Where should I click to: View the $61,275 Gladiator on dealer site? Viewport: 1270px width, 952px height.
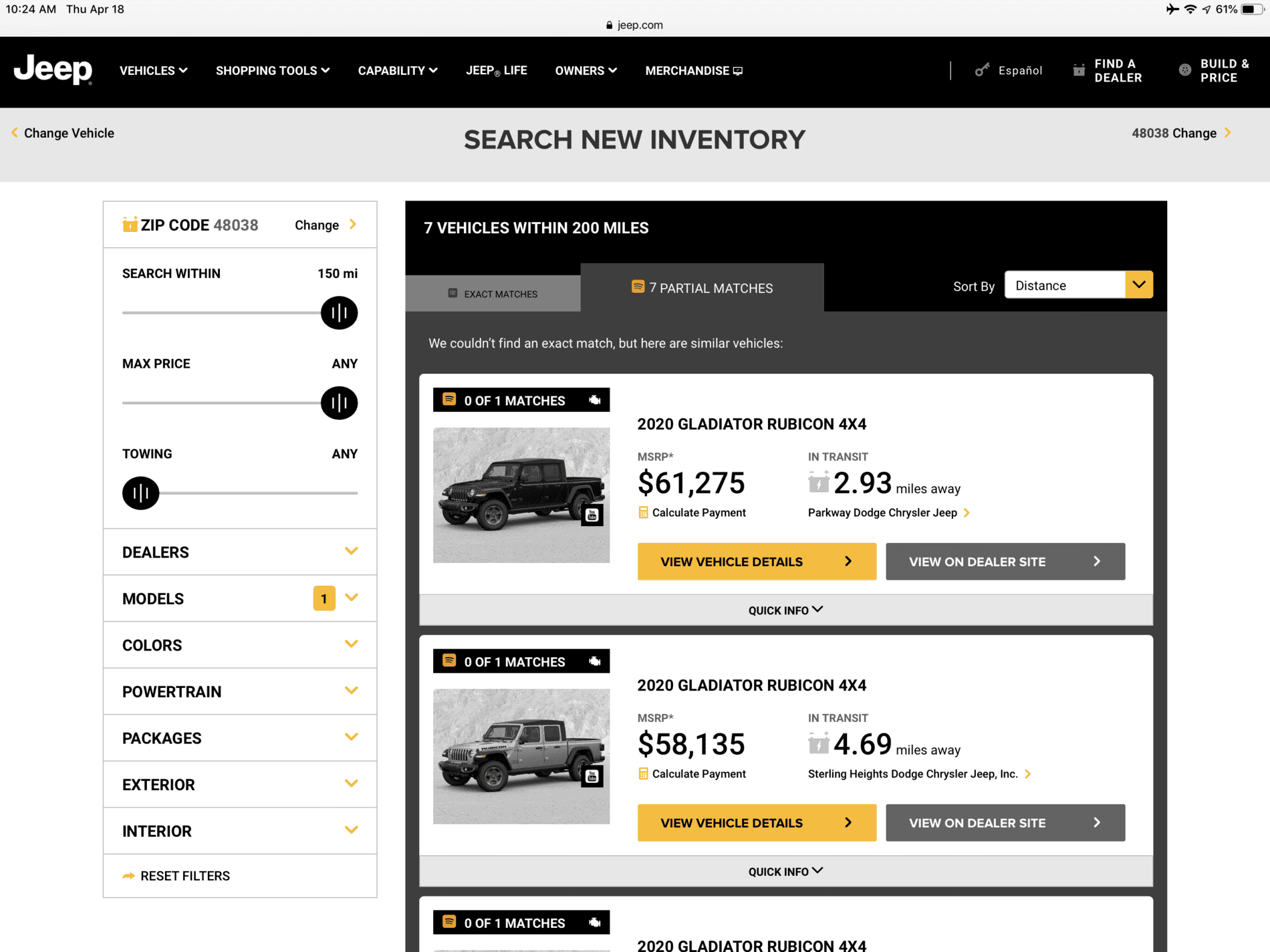click(1005, 562)
